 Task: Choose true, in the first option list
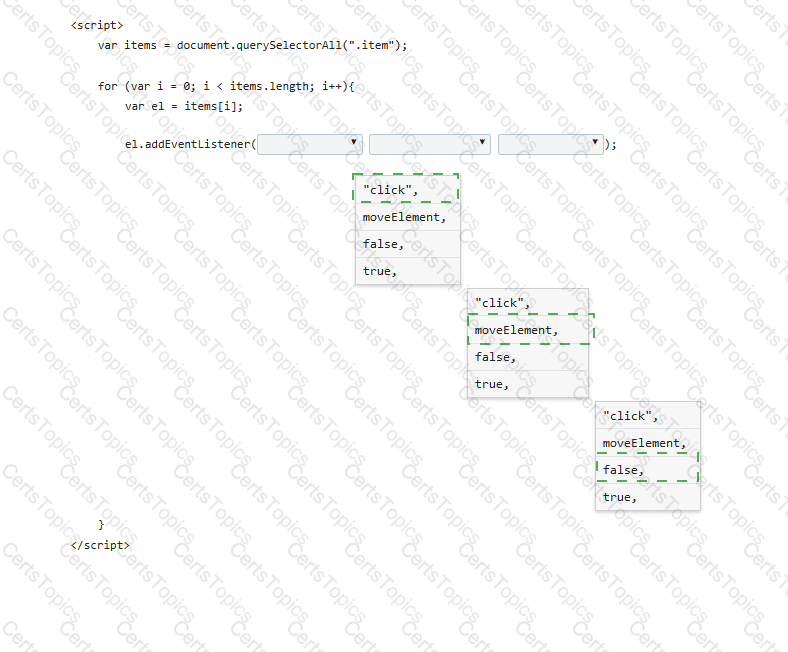(x=408, y=271)
